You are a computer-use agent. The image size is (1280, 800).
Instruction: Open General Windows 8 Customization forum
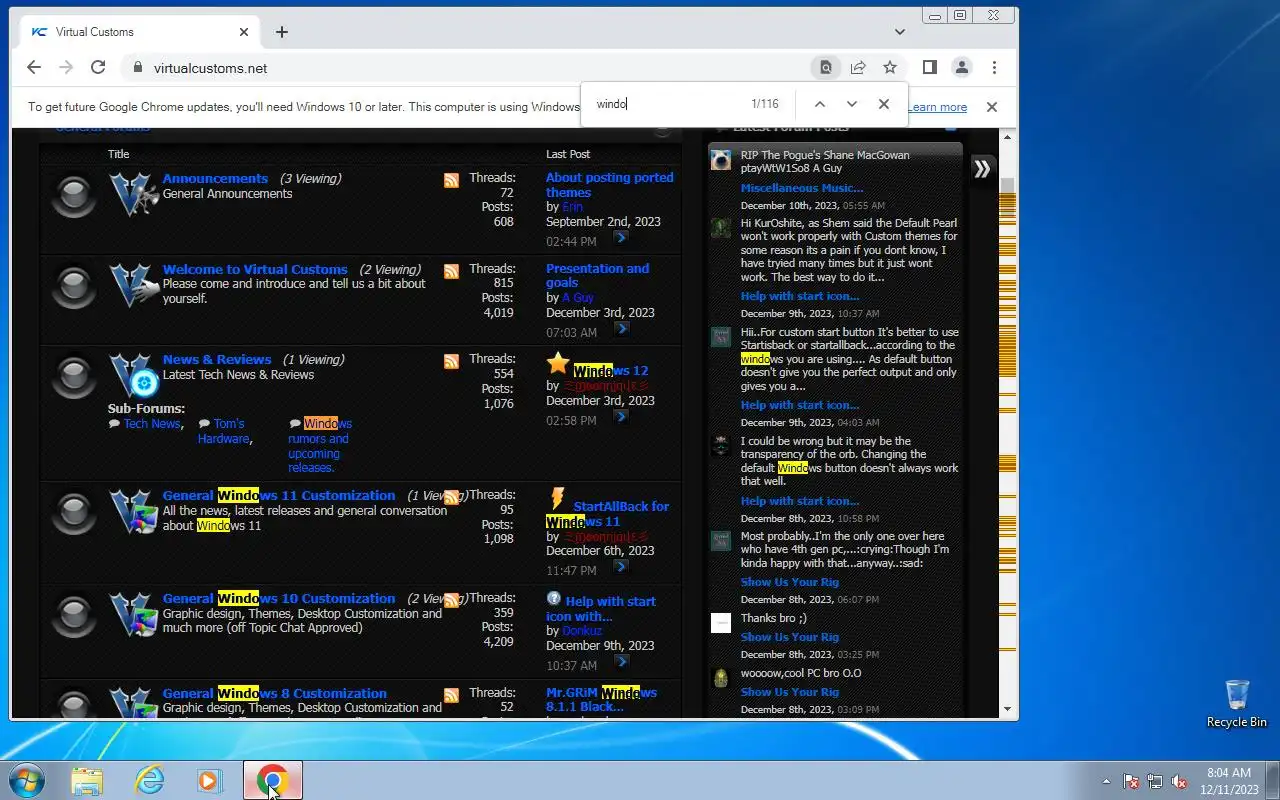tap(275, 693)
